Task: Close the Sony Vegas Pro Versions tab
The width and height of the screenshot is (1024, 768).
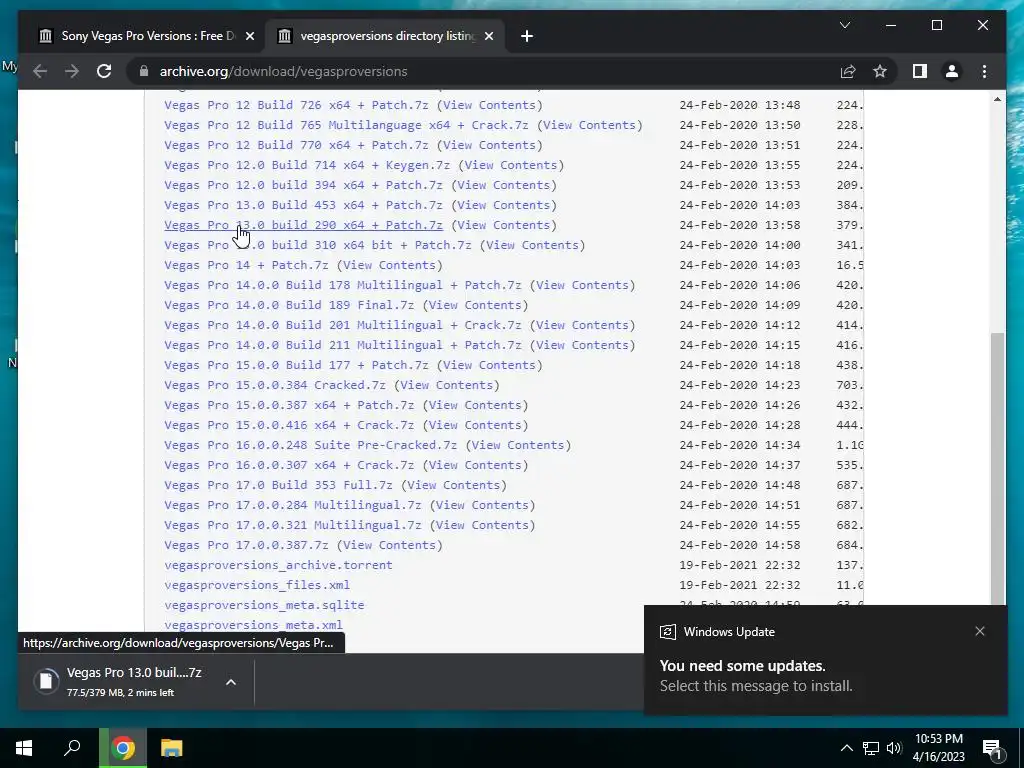Action: (x=249, y=36)
